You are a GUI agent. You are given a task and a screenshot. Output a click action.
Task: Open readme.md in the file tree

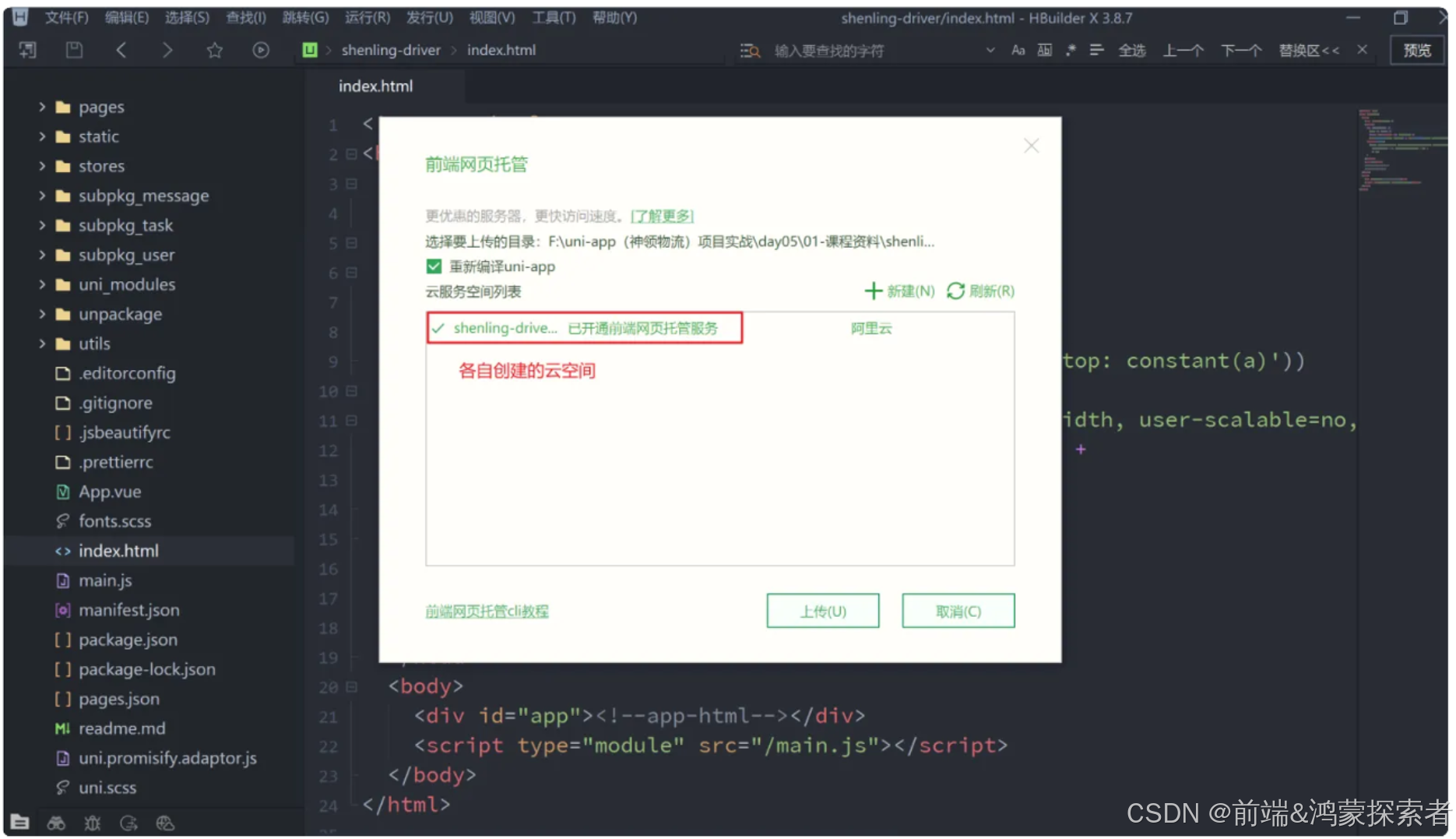click(122, 728)
